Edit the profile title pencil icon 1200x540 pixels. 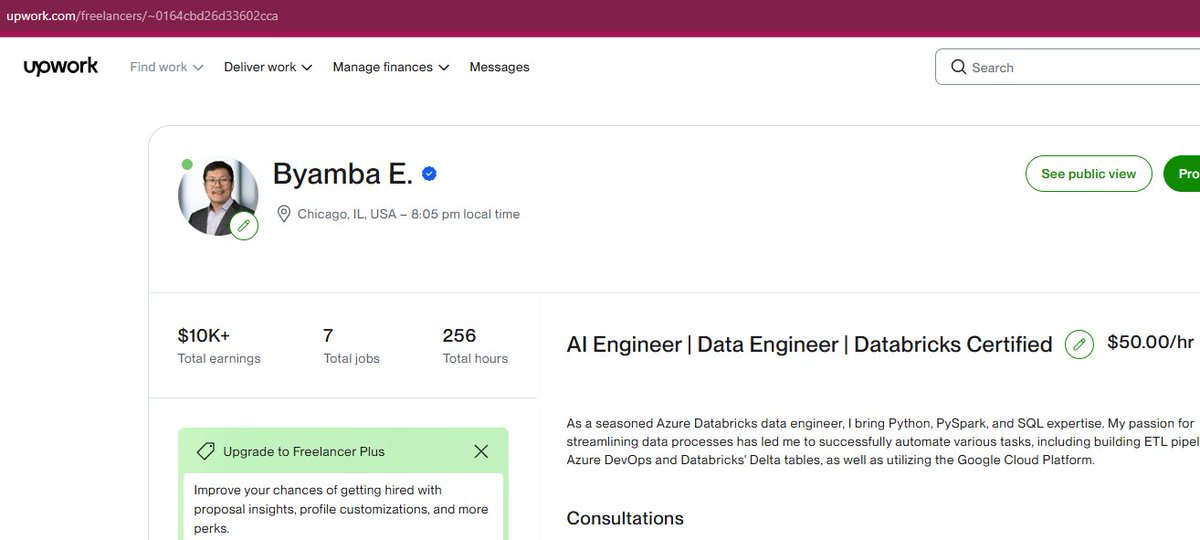pos(1079,344)
